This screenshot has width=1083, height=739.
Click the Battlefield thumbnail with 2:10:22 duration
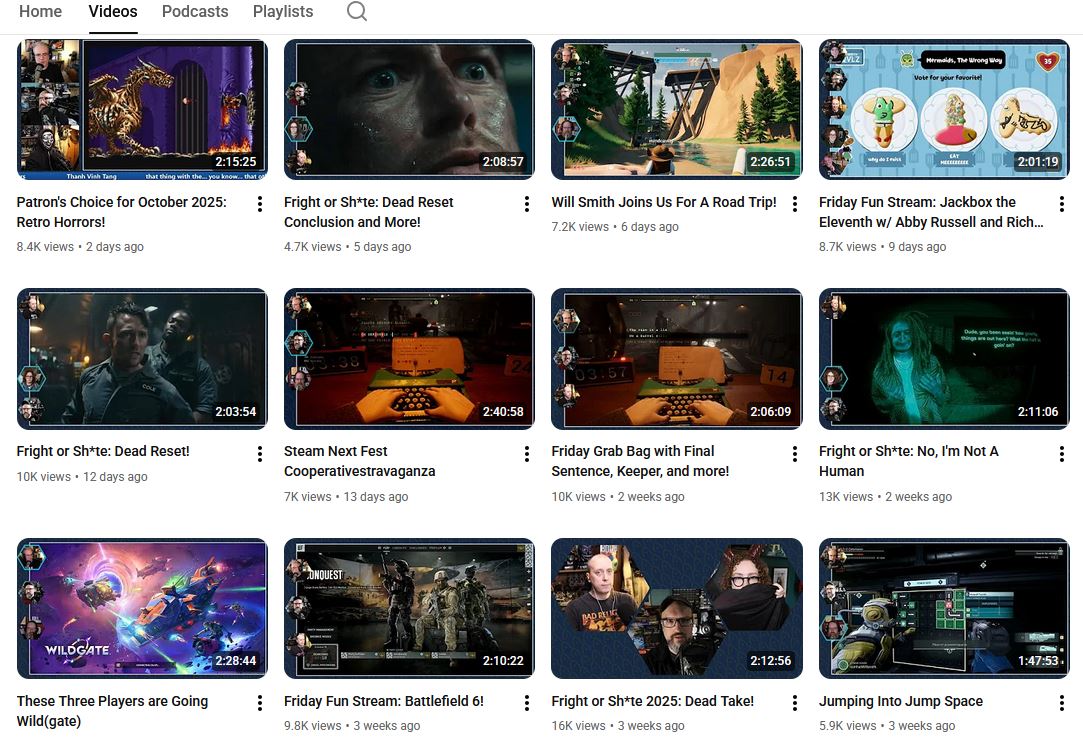coord(409,608)
